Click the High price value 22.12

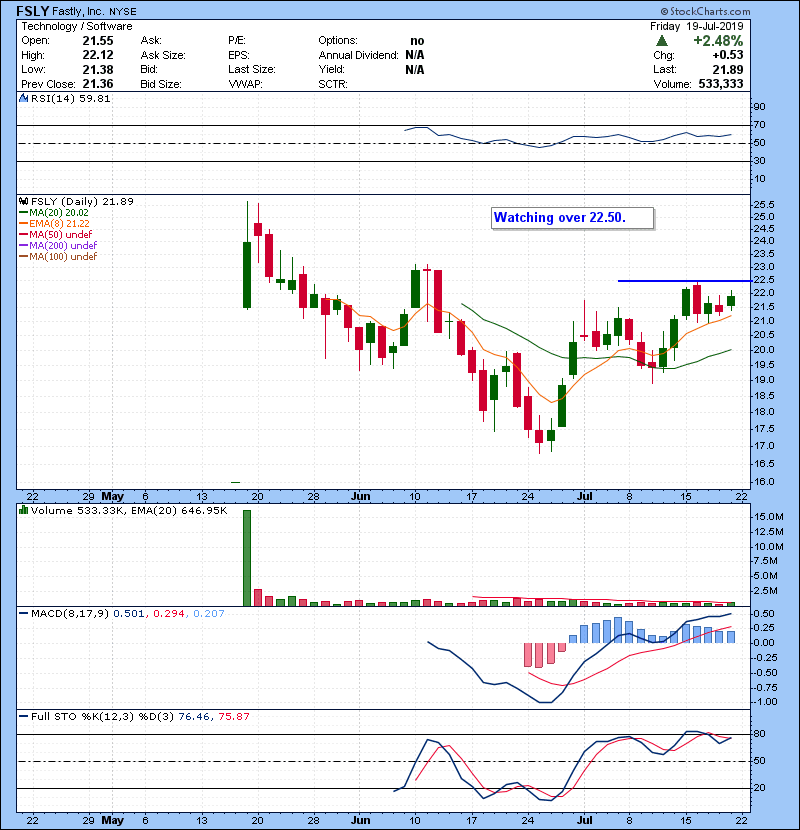(98, 55)
